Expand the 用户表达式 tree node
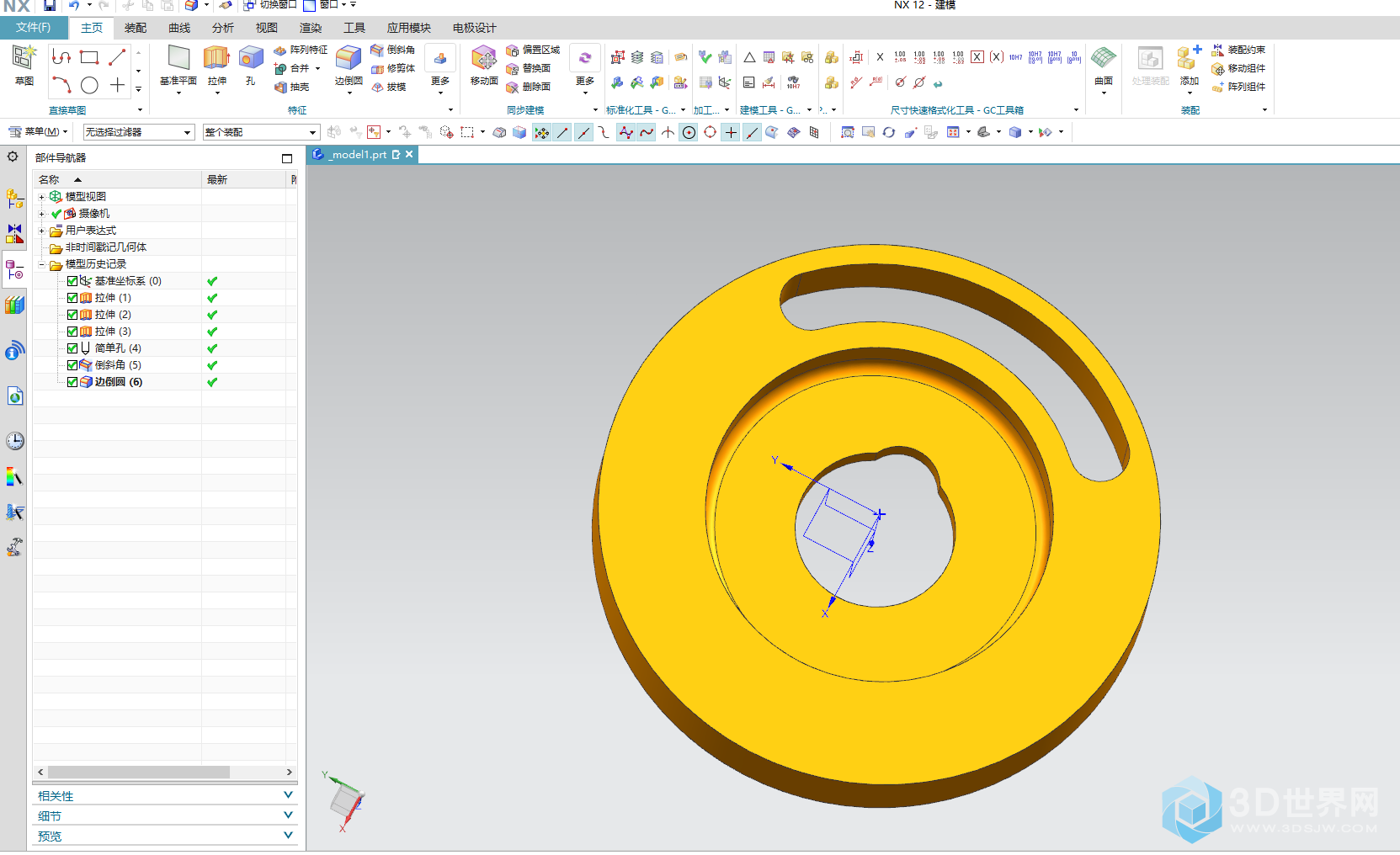Image resolution: width=1400 pixels, height=855 pixels. point(41,231)
